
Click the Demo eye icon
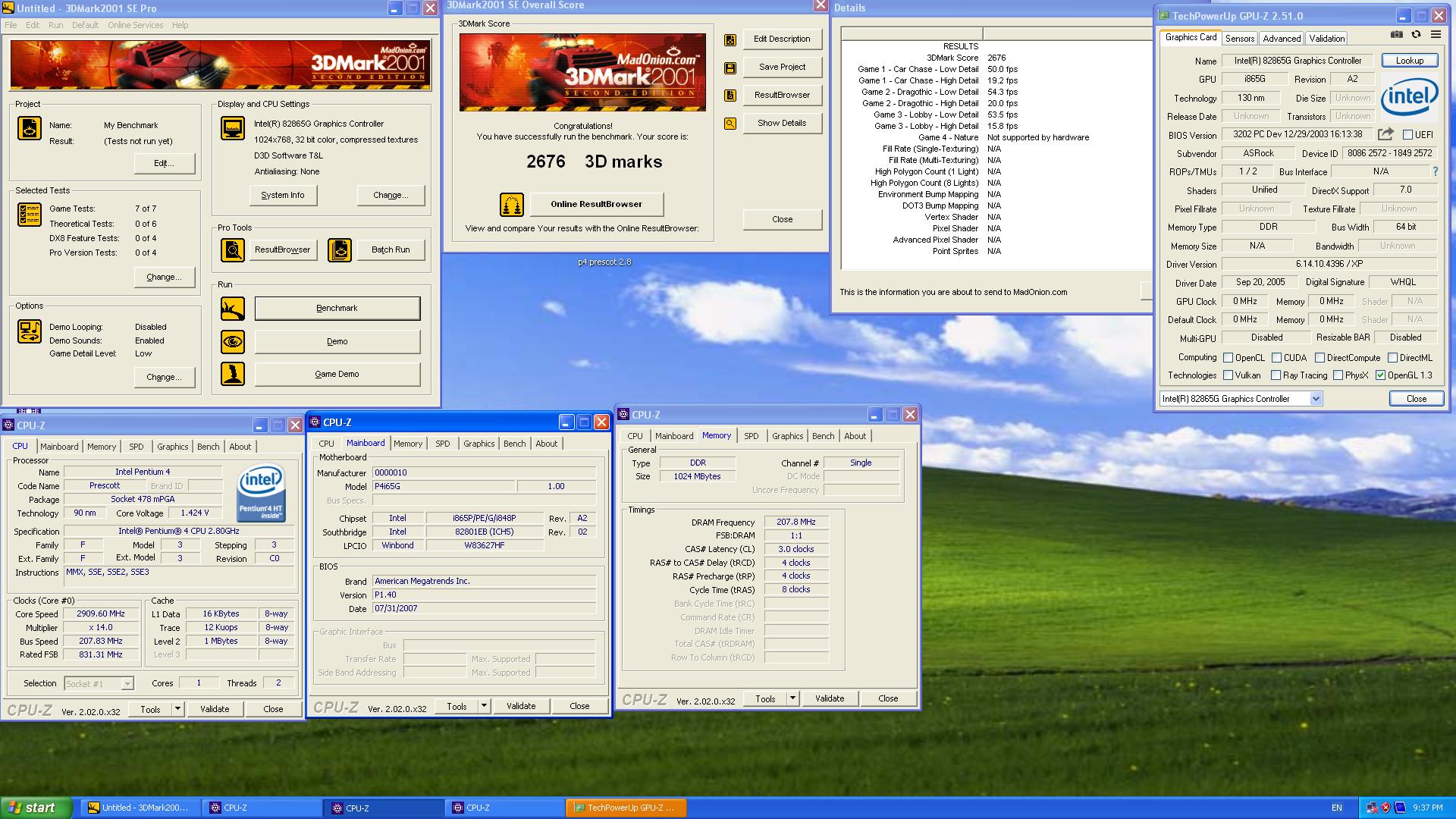point(233,341)
